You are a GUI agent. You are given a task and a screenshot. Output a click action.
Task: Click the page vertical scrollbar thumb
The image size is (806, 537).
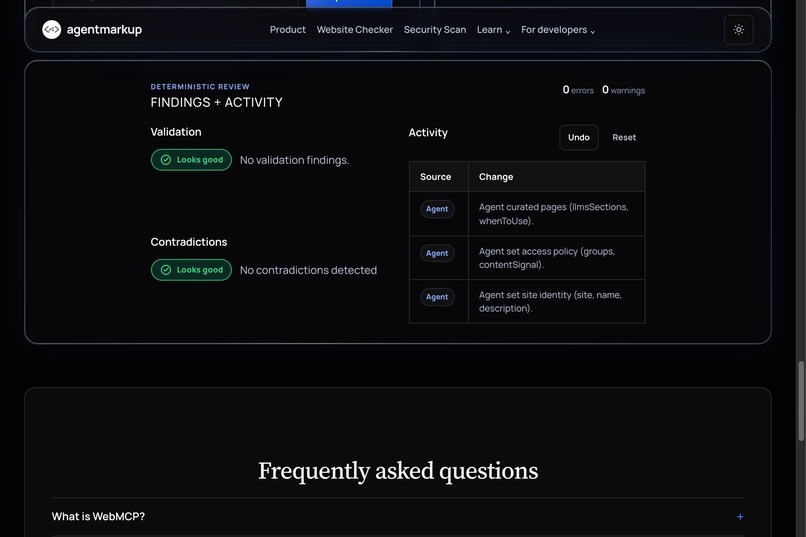tap(801, 401)
